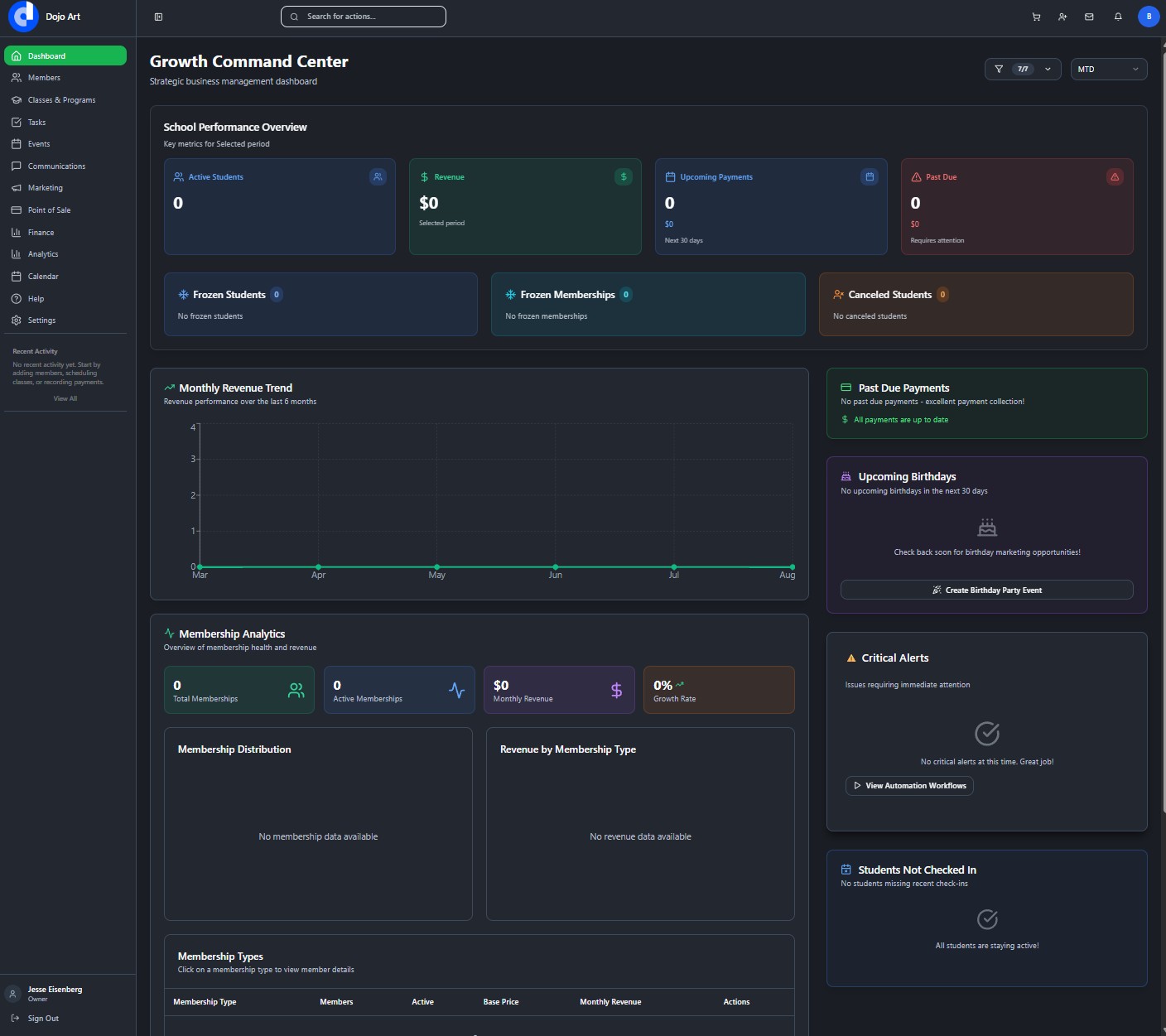This screenshot has height=1036, width=1166.
Task: Click the Revenue card dollar icon
Action: pos(624,176)
